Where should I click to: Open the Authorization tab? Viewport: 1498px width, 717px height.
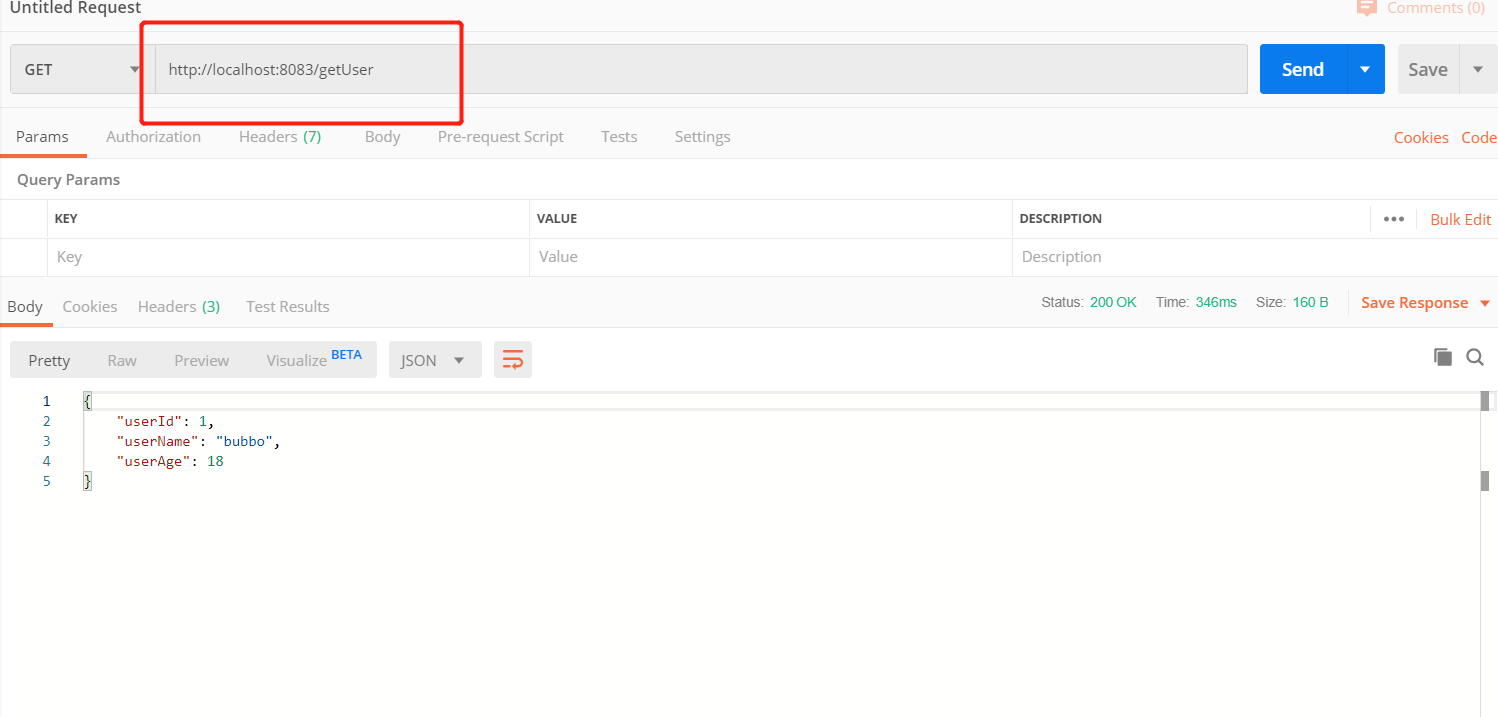(153, 137)
